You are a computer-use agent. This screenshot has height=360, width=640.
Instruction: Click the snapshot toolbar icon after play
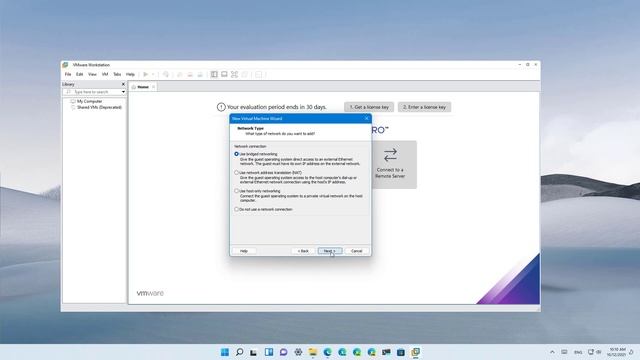click(166, 74)
